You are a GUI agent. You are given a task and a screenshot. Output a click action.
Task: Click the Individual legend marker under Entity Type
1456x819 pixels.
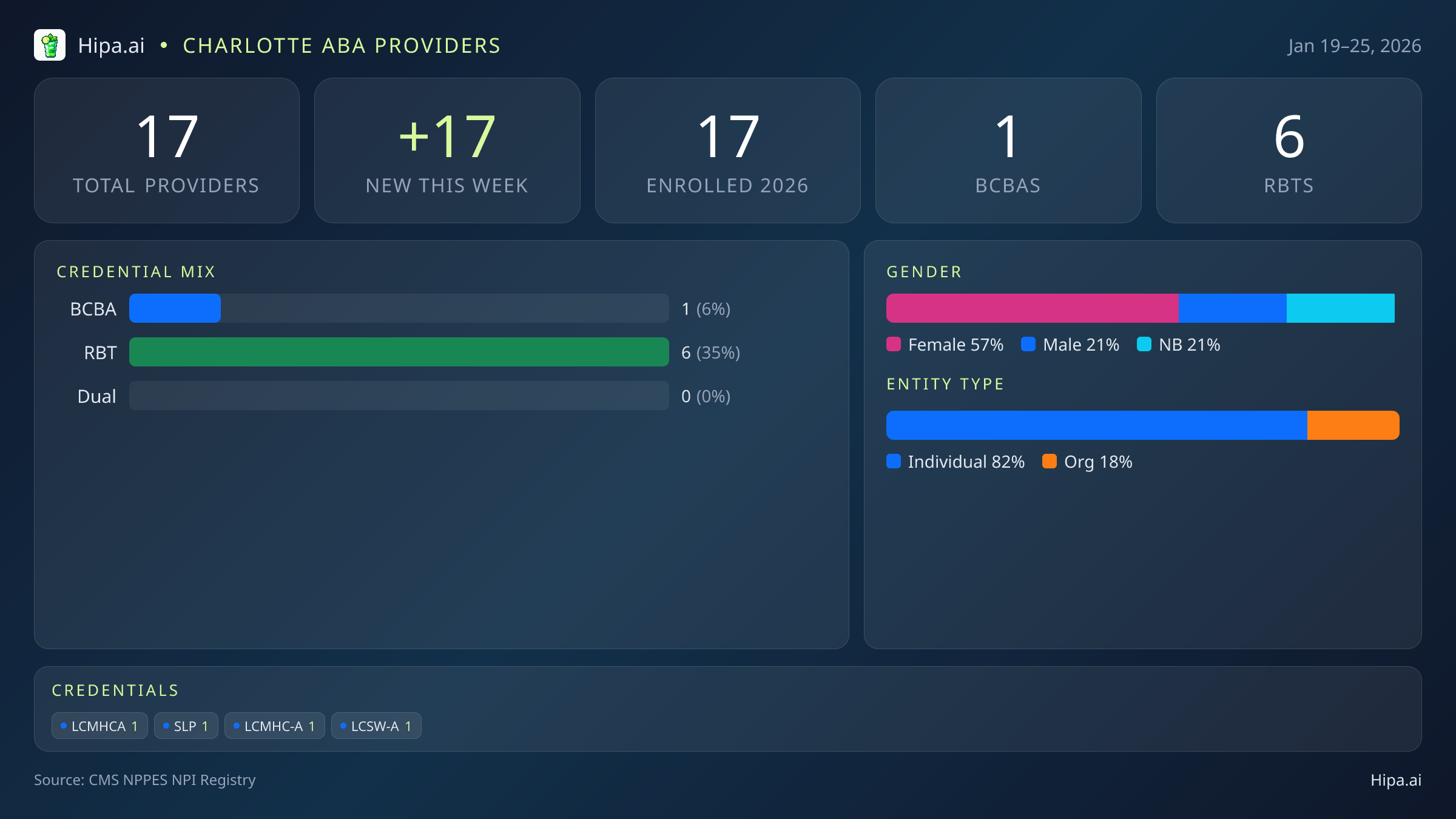click(x=894, y=462)
